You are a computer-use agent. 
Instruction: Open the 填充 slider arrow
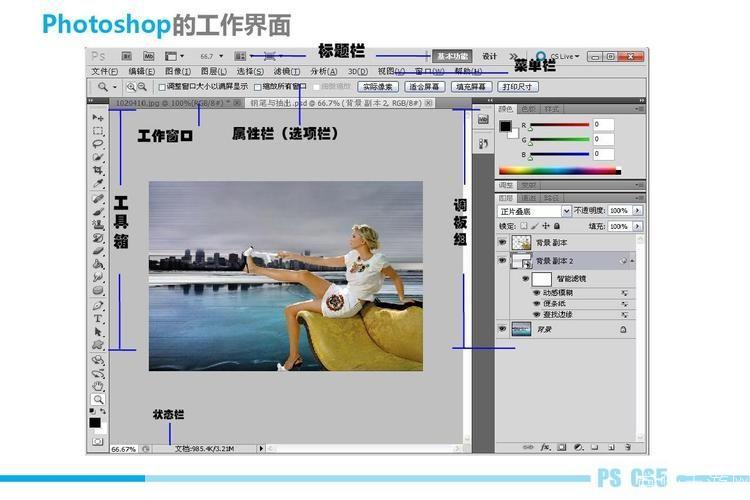click(637, 226)
